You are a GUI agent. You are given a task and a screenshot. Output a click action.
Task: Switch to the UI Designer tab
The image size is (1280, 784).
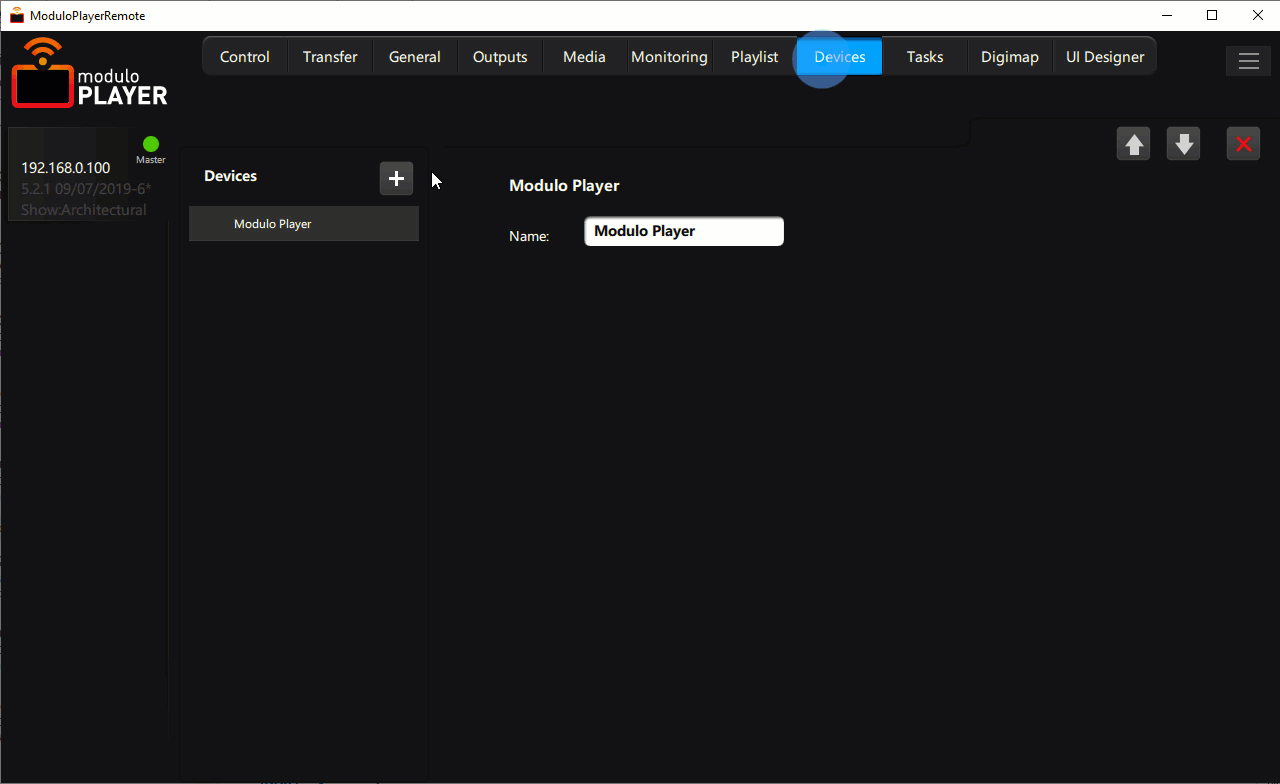click(1105, 57)
